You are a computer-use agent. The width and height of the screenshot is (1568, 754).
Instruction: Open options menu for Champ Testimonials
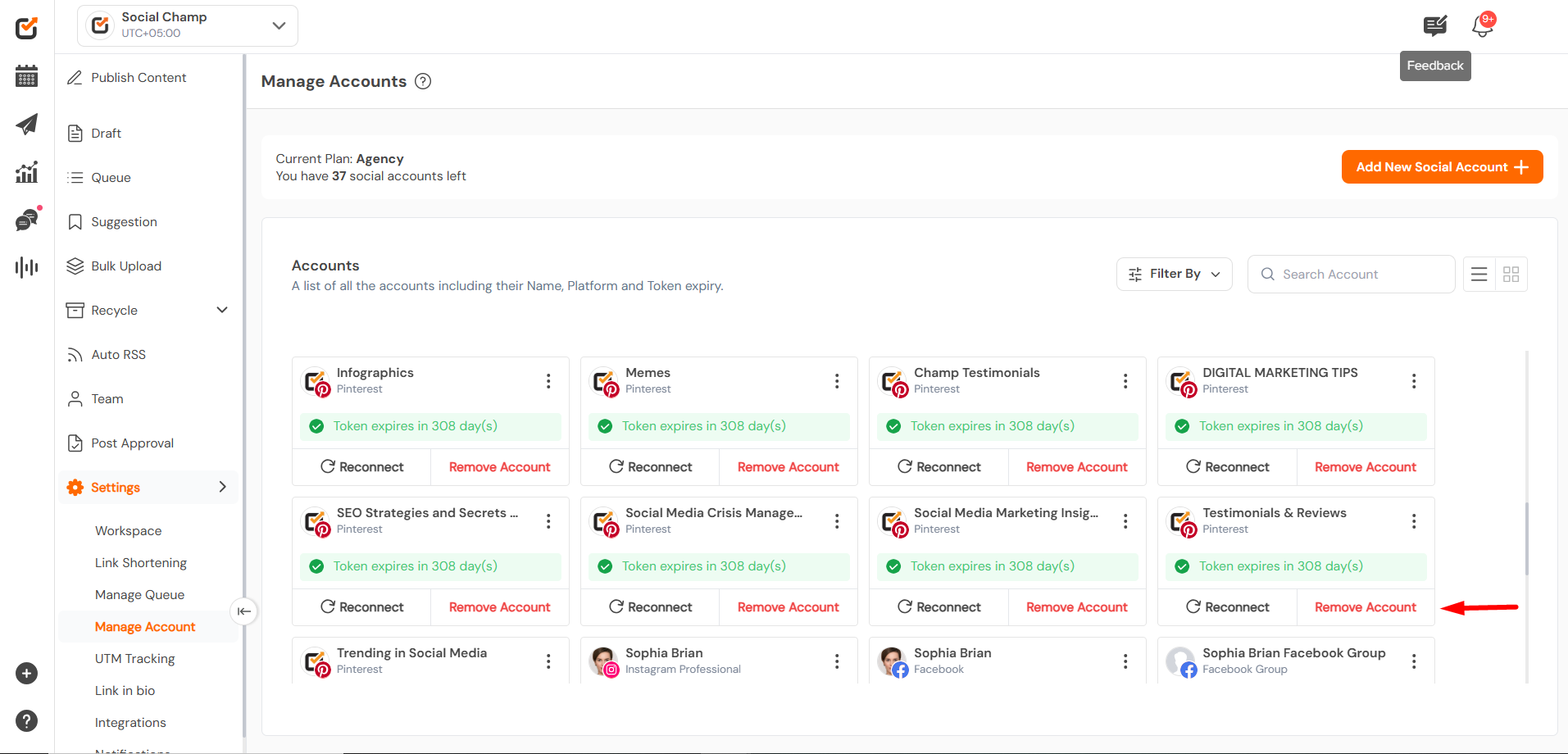point(1125,381)
